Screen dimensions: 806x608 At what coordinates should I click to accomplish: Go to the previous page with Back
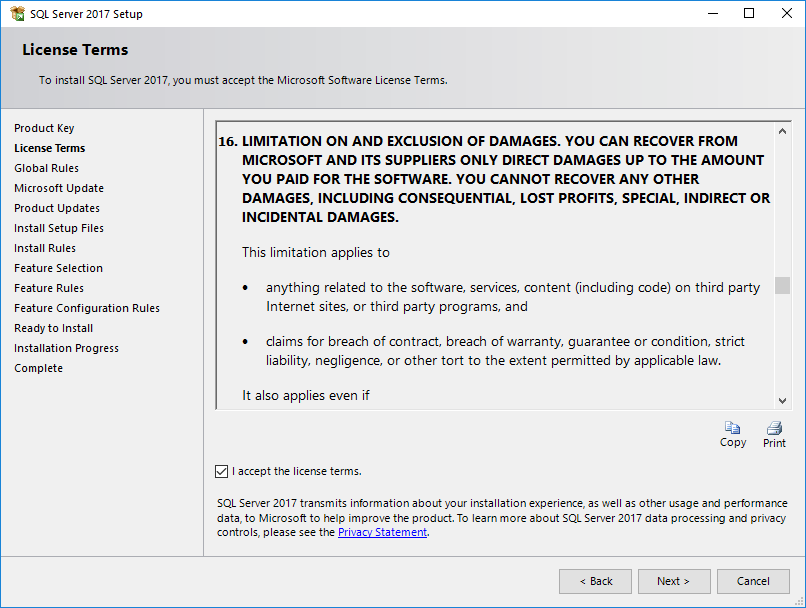click(595, 581)
